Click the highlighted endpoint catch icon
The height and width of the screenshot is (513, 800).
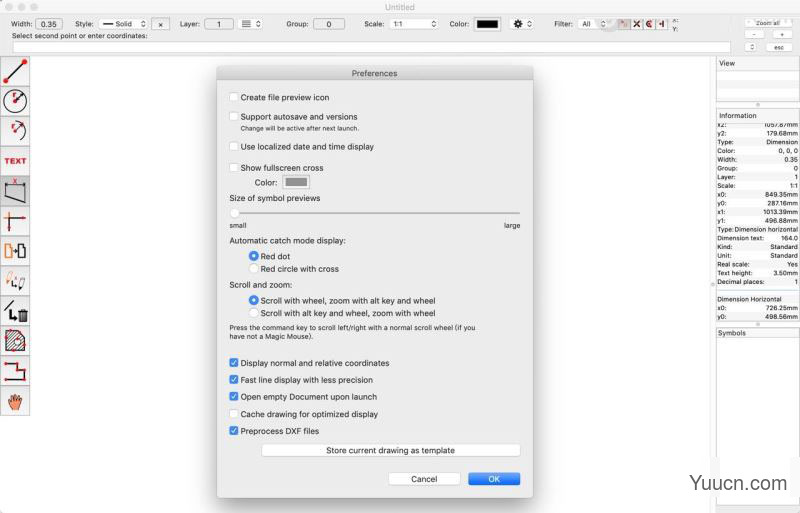624,24
